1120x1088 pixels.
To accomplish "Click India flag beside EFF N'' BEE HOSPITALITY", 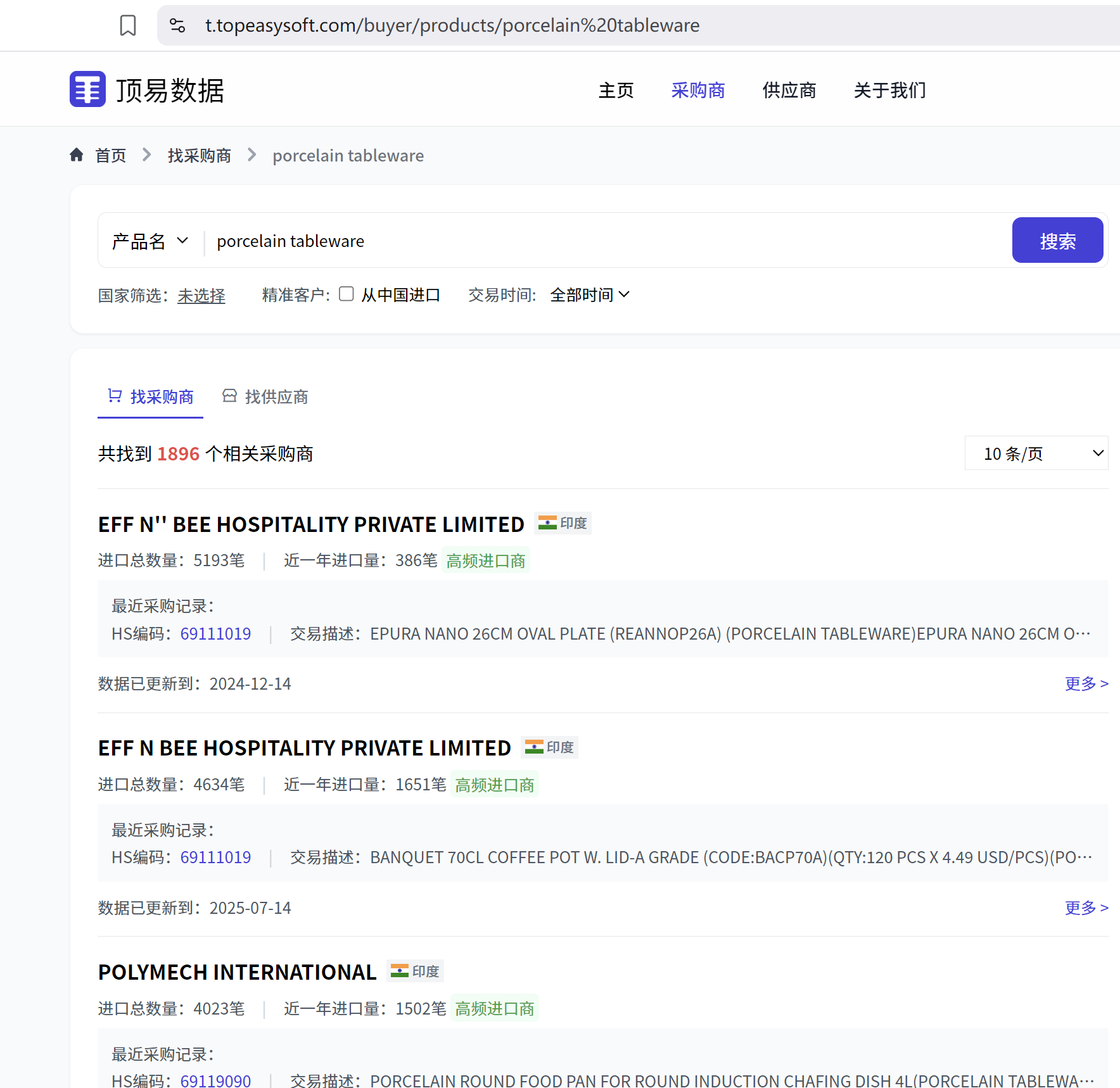I will pos(547,523).
